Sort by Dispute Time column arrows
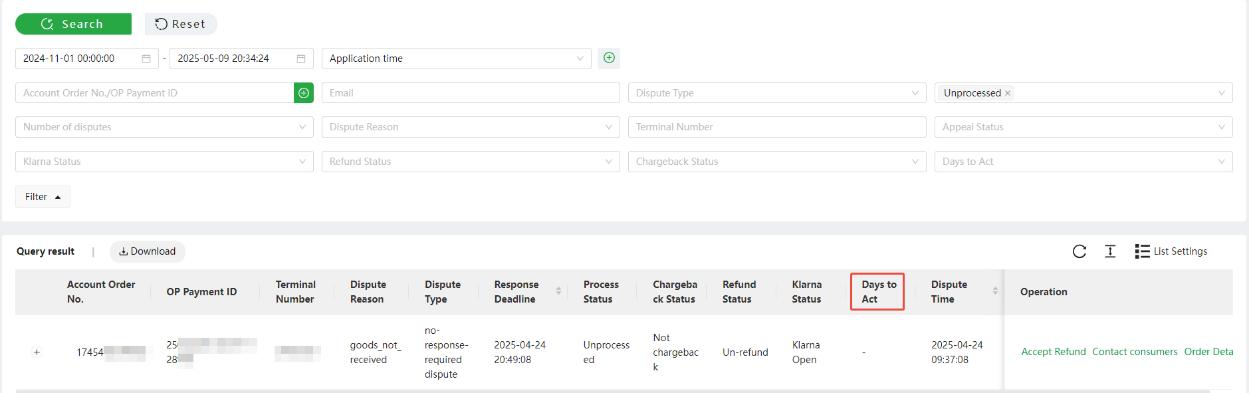This screenshot has height=393, width=1249. 995,291
